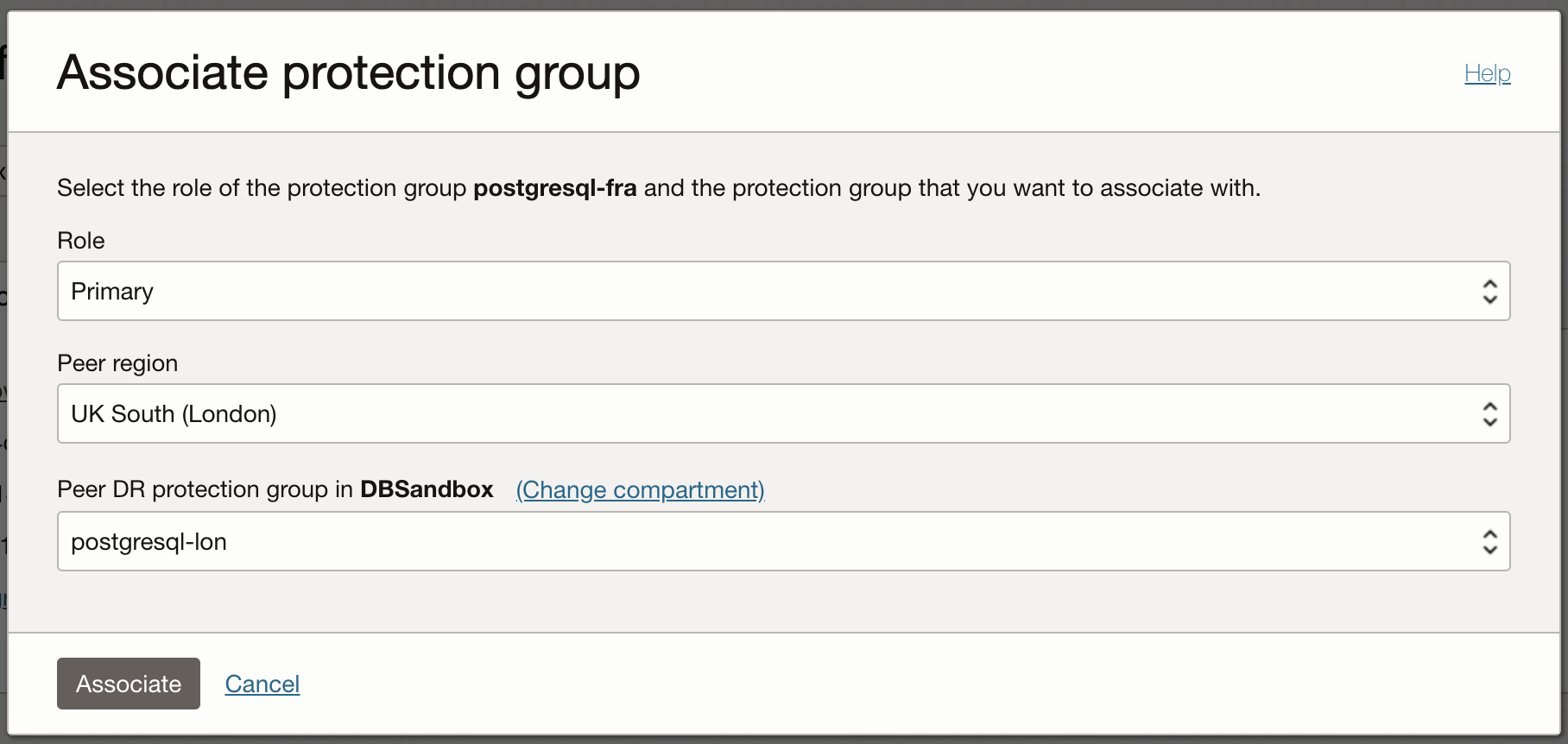Screen dimensions: 1568x744
Task: Click the up-down arrows on Peer region selector
Action: (x=1489, y=414)
